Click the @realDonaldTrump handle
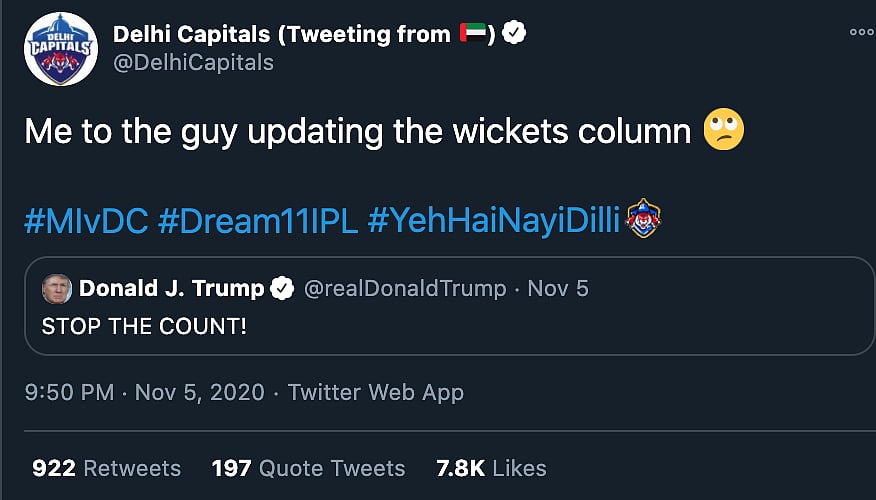This screenshot has width=876, height=500. coord(404,289)
